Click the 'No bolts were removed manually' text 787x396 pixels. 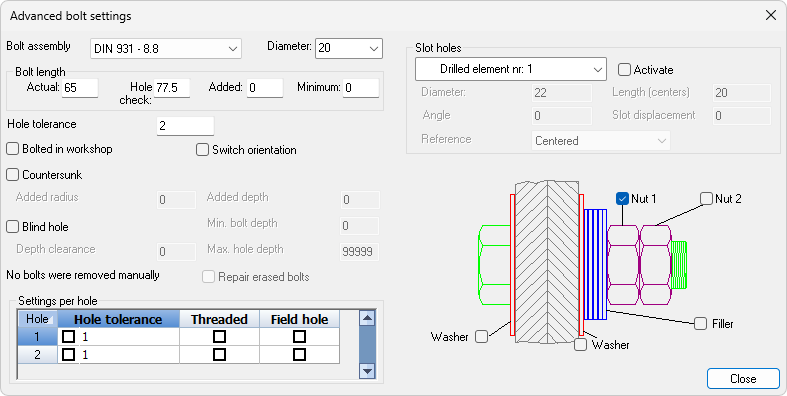tap(83, 275)
